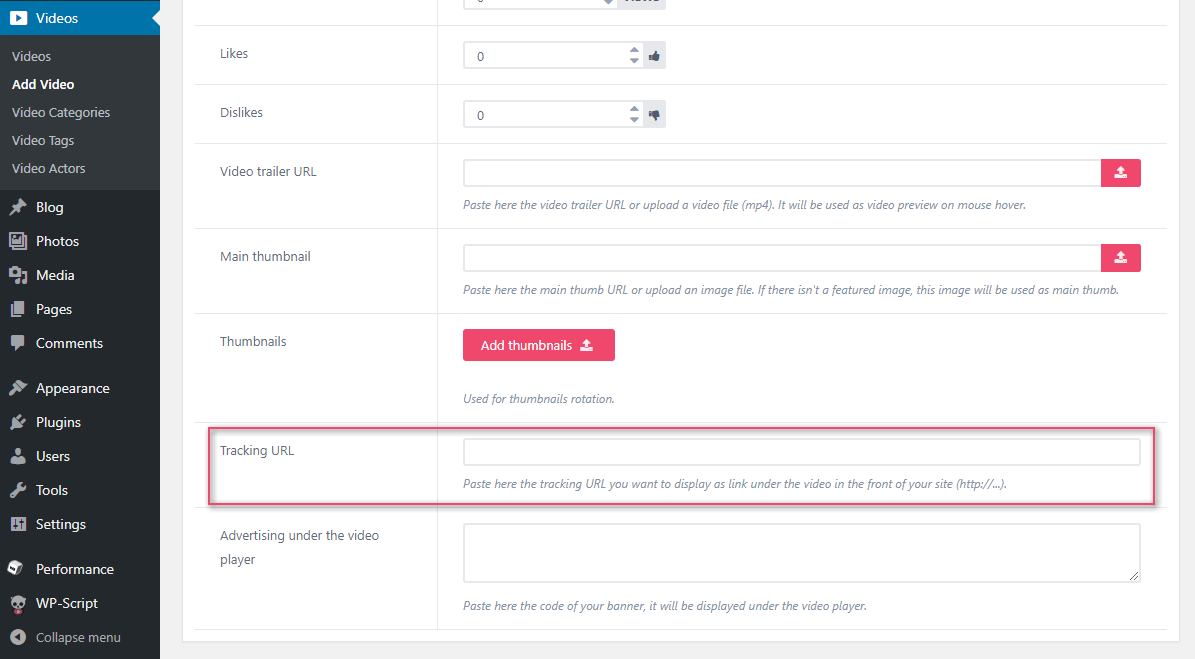Screen dimensions: 1195x659
Task: Click the thumbs-up icon beside Likes
Action: tap(654, 55)
